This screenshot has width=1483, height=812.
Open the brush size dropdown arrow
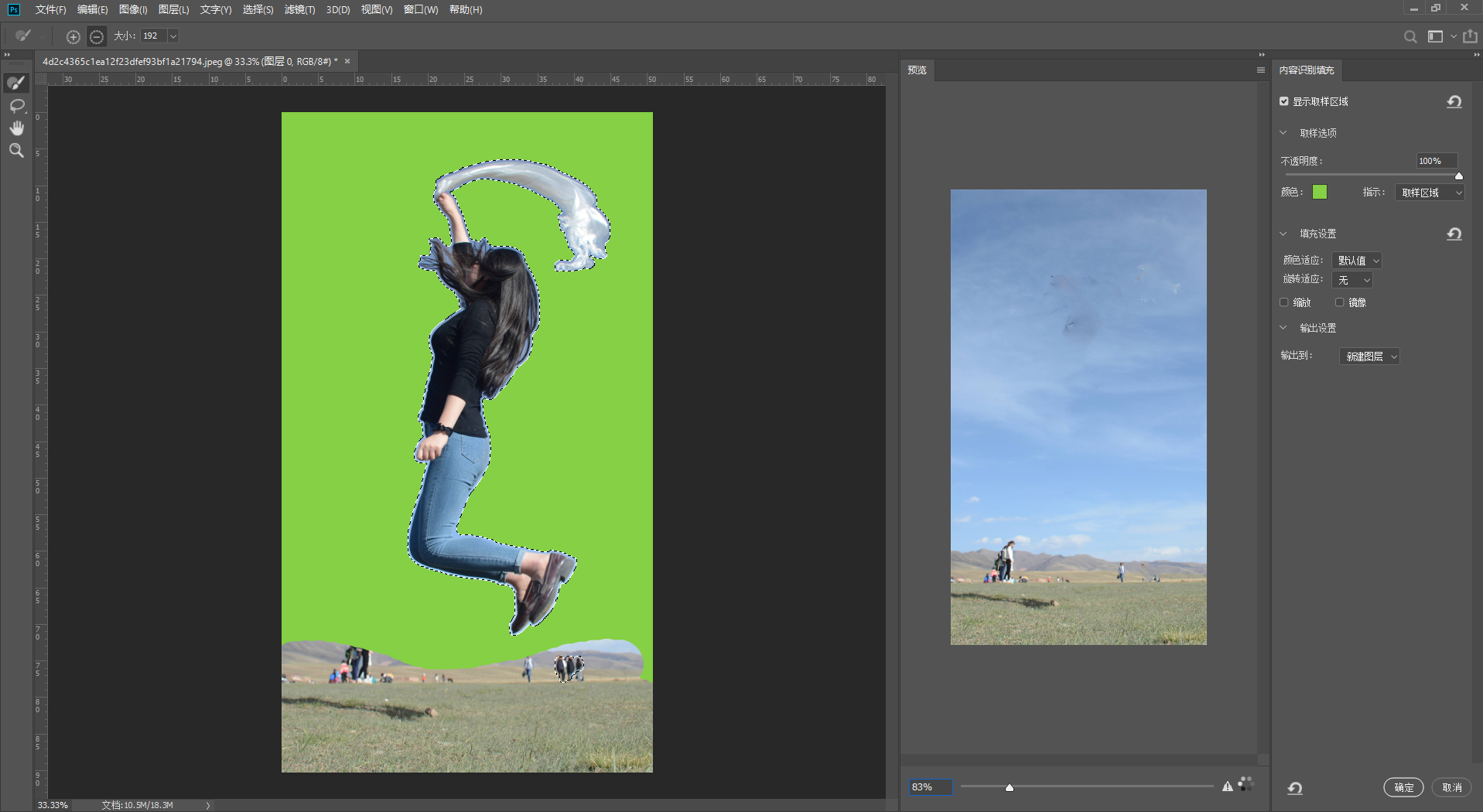[173, 36]
